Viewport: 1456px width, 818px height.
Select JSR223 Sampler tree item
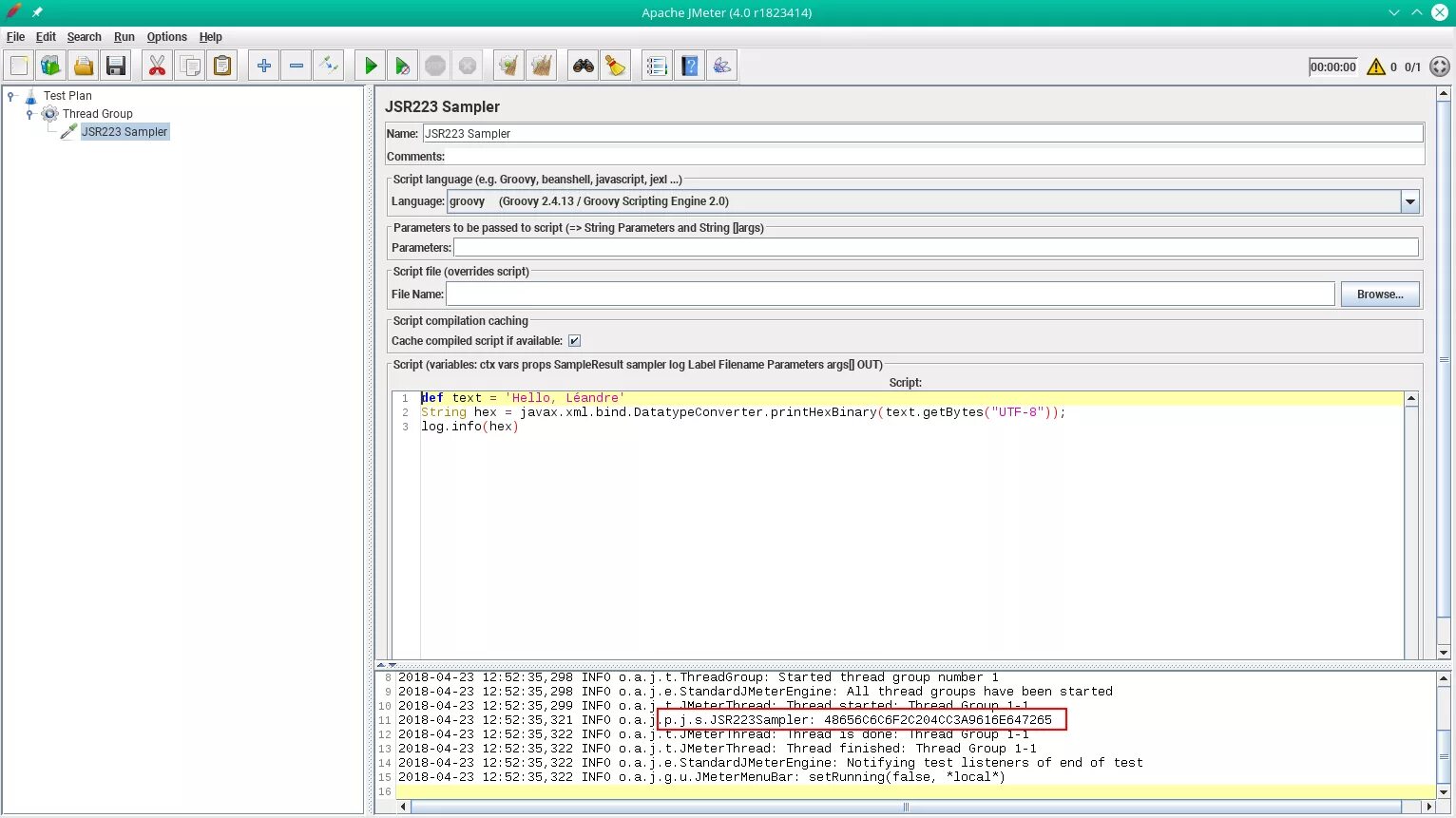[x=125, y=132]
